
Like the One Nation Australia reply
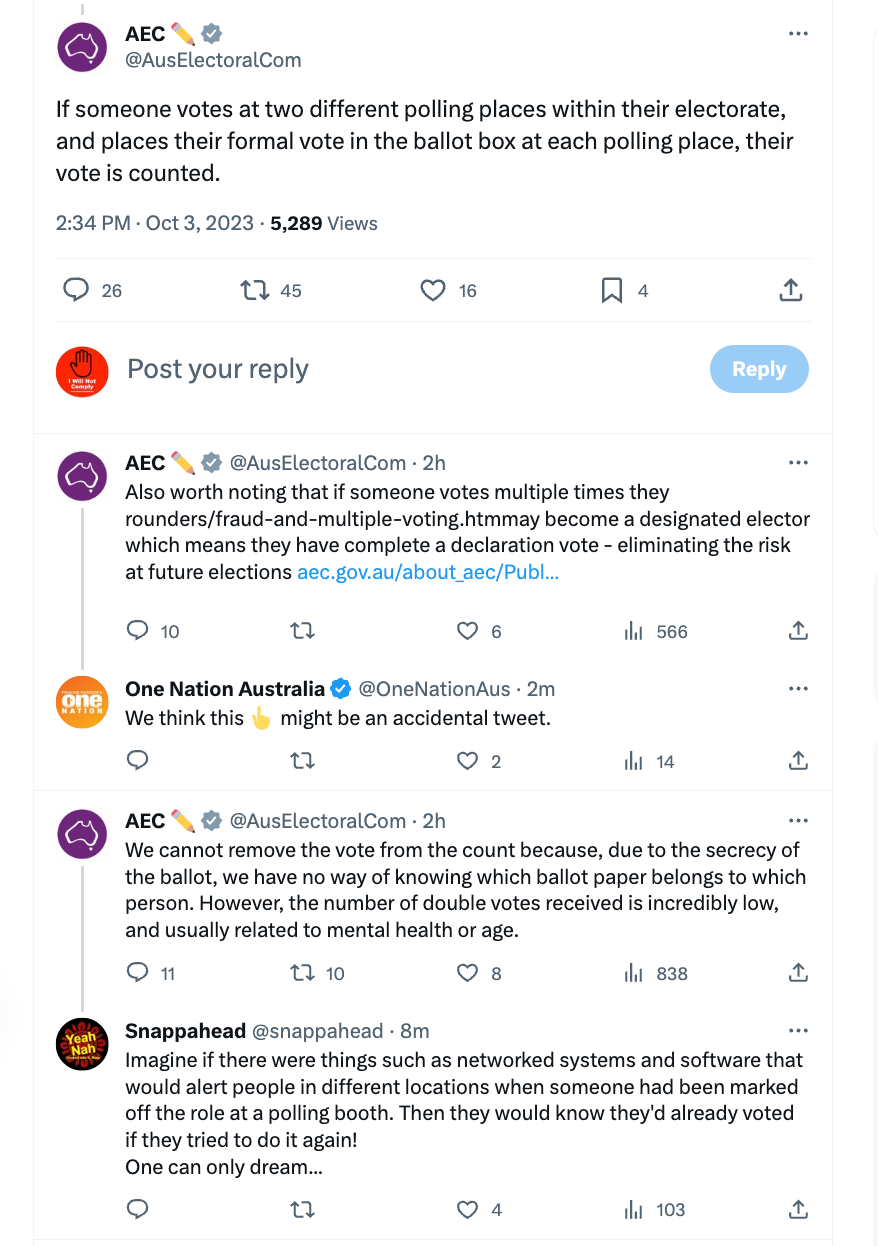[467, 761]
